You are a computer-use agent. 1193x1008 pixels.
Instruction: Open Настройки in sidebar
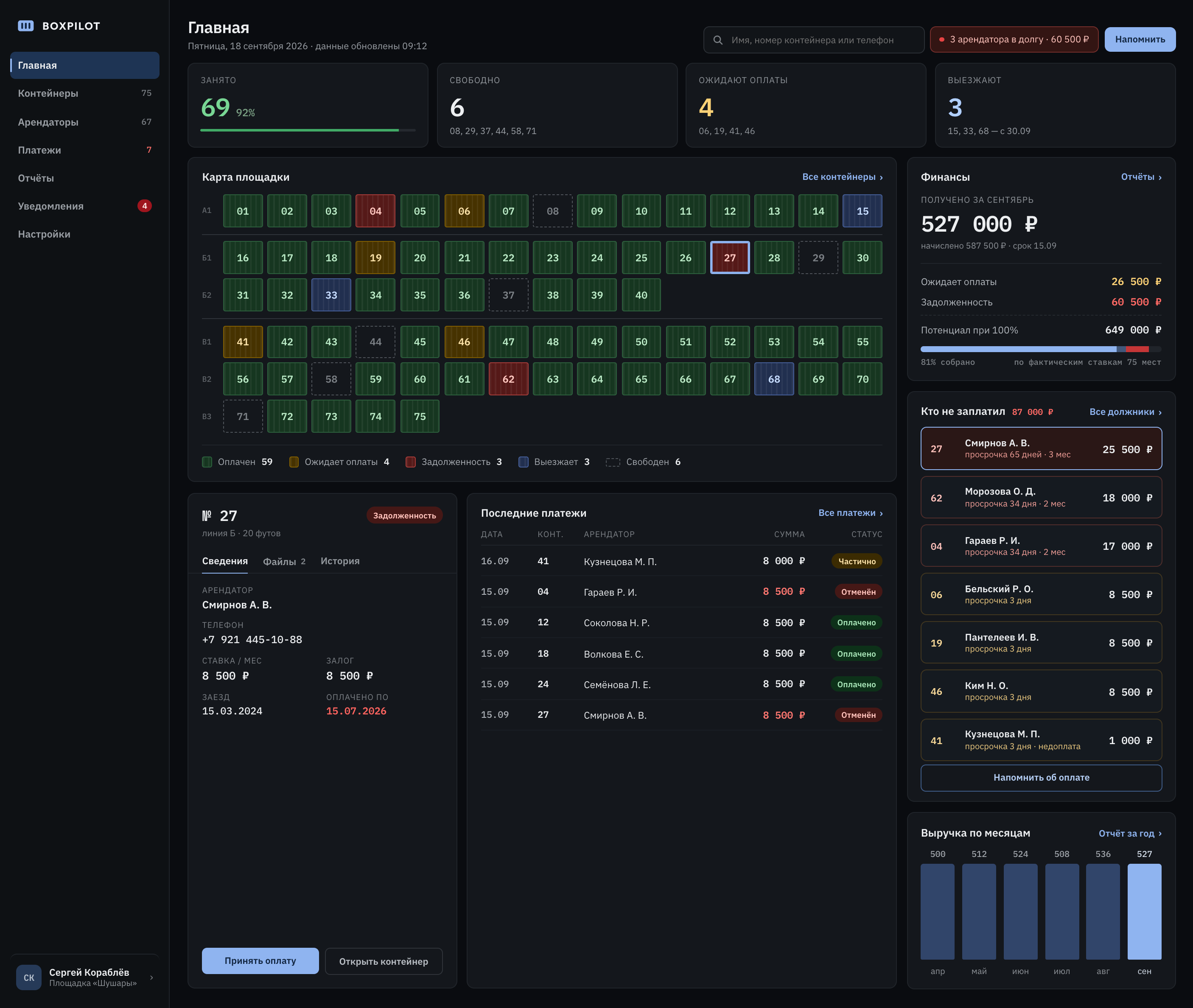point(84,234)
